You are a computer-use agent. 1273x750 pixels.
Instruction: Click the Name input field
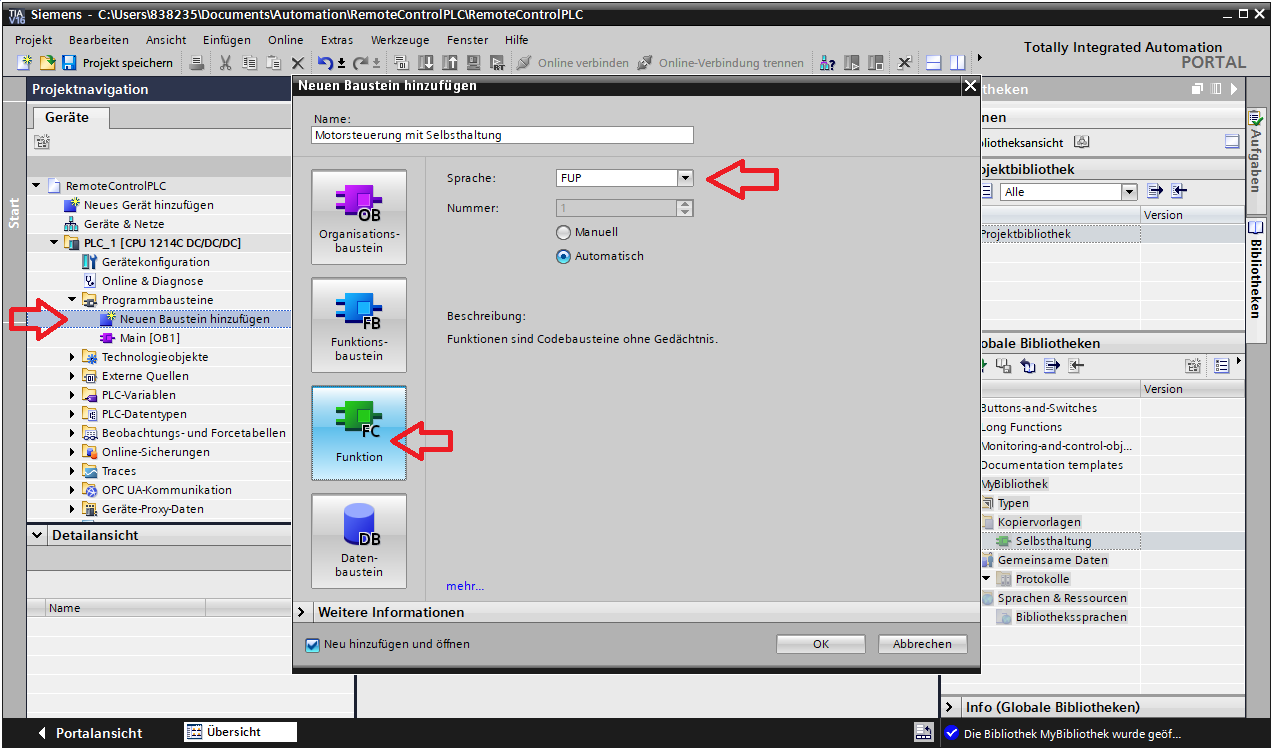pos(503,135)
